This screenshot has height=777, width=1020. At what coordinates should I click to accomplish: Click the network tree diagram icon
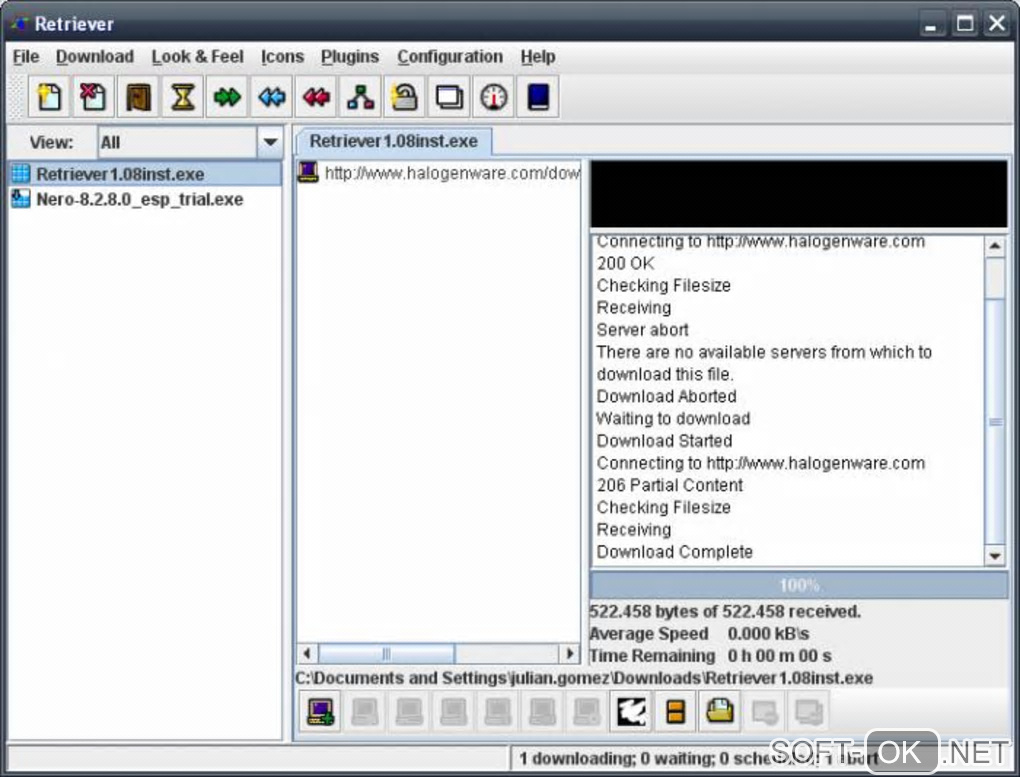[x=360, y=98]
